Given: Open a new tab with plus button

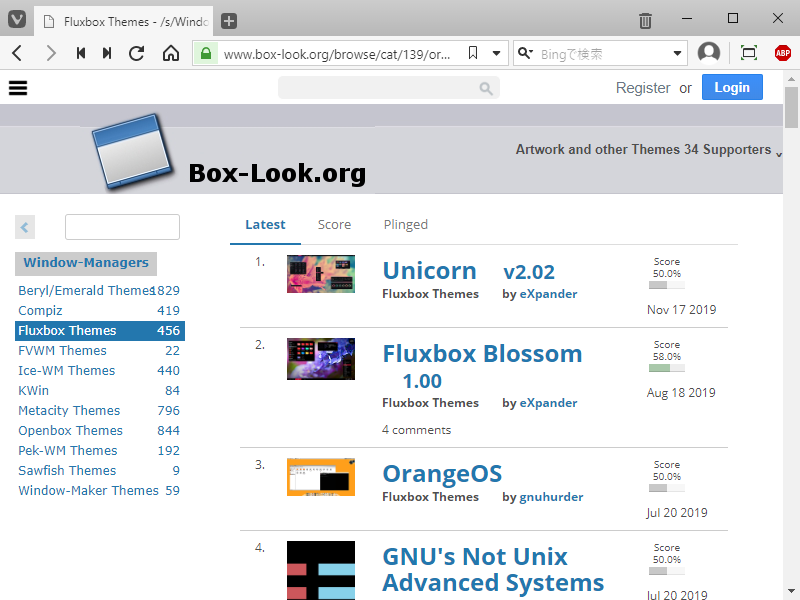Looking at the screenshot, I should tap(229, 21).
